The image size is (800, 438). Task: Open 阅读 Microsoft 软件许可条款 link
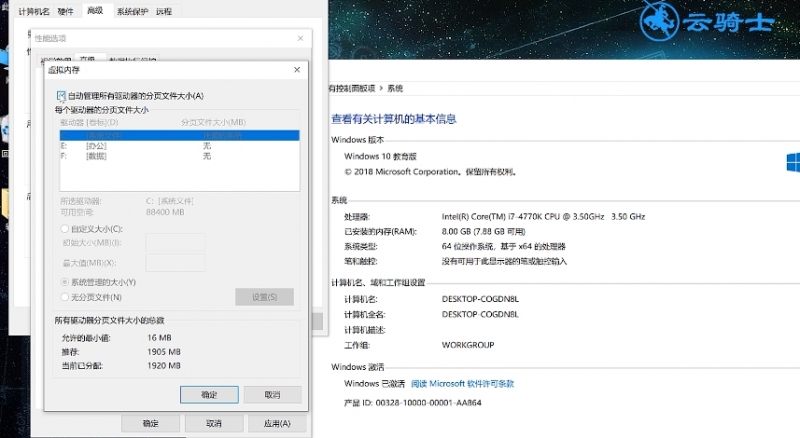click(462, 383)
